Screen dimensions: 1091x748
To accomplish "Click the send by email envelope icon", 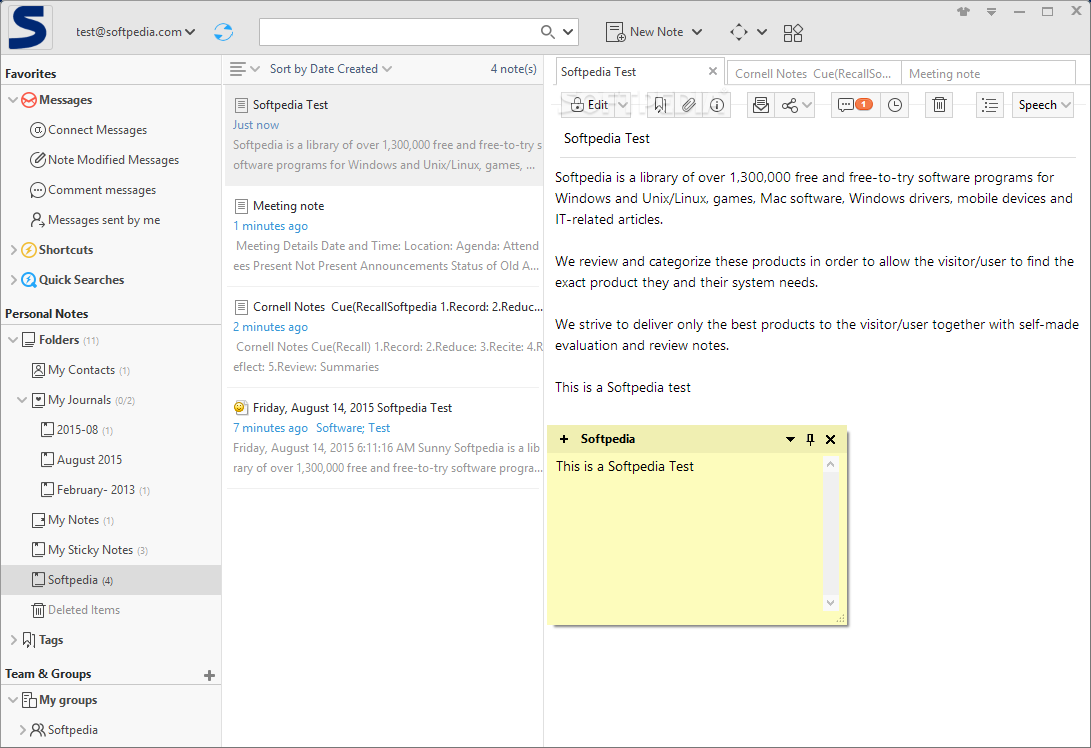I will (761, 105).
